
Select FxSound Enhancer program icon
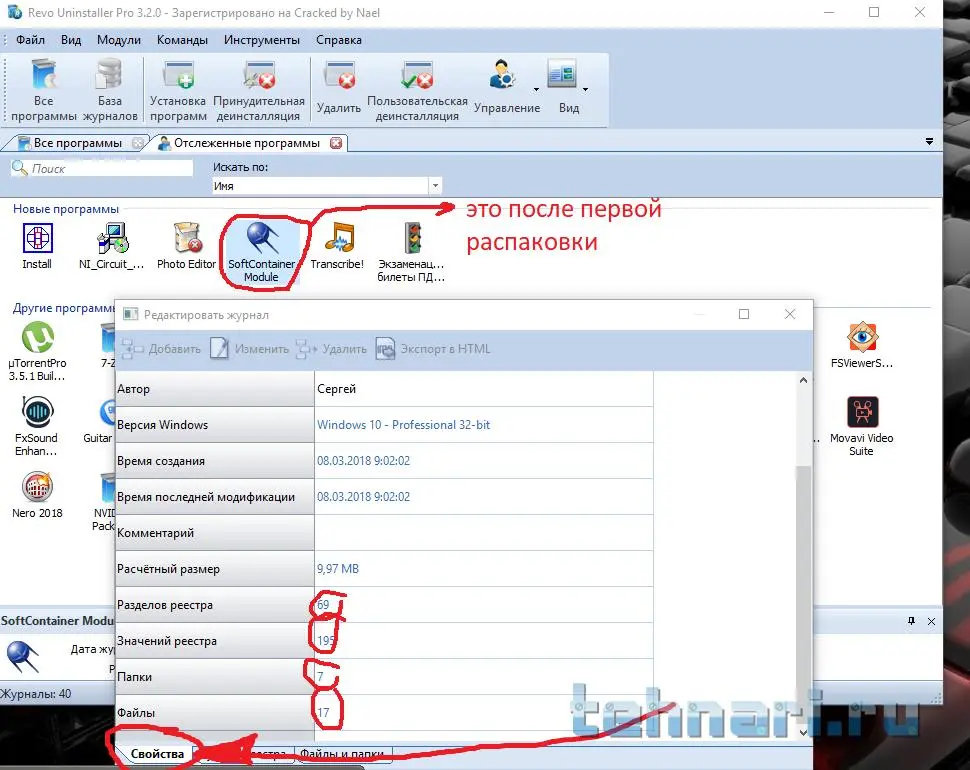tap(36, 427)
